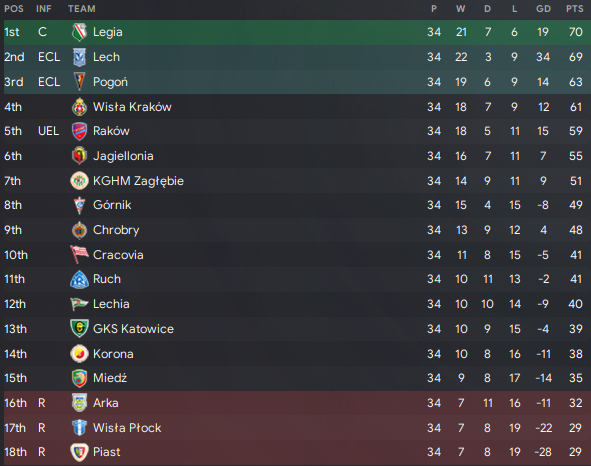Open the Górnik team link
Viewport: 591px width, 466px height.
[x=112, y=205]
